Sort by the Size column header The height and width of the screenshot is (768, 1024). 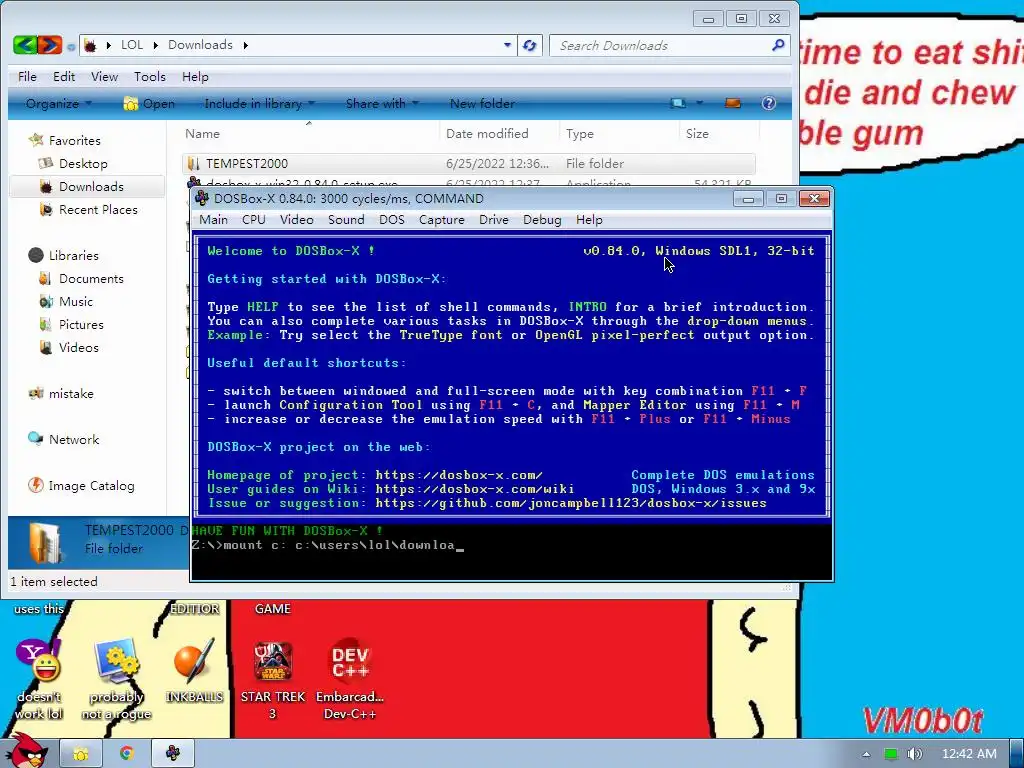(x=697, y=133)
